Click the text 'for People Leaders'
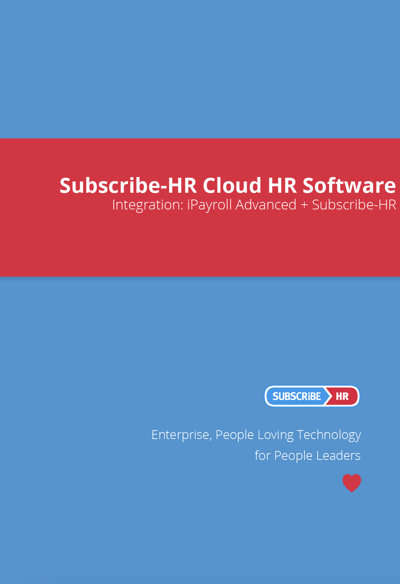 pos(308,456)
